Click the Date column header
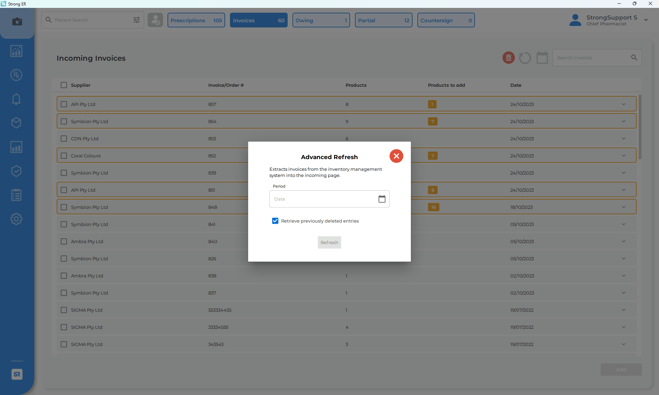 [516, 85]
